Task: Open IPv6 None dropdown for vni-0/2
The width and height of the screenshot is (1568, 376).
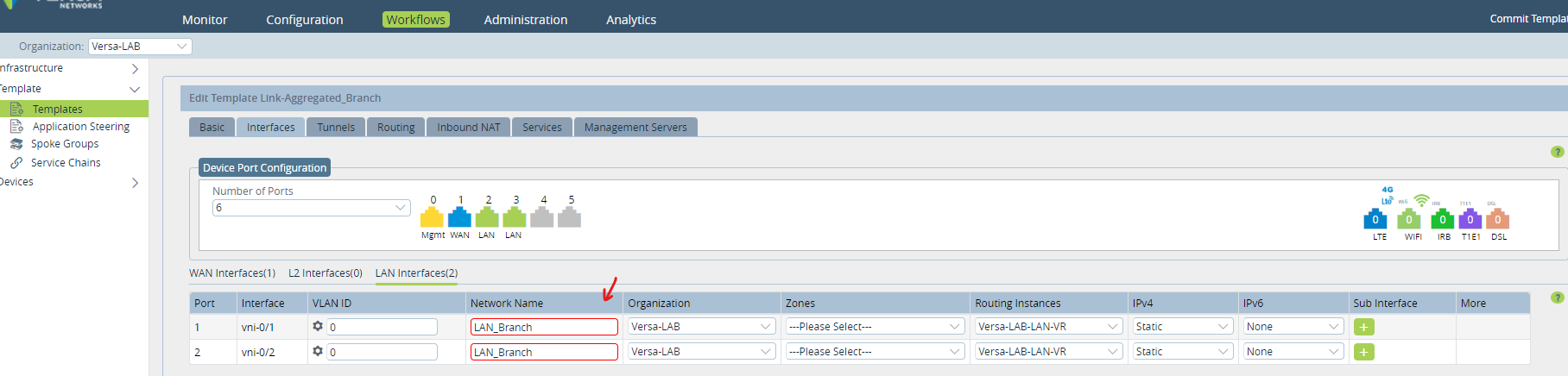Action: coord(1293,352)
